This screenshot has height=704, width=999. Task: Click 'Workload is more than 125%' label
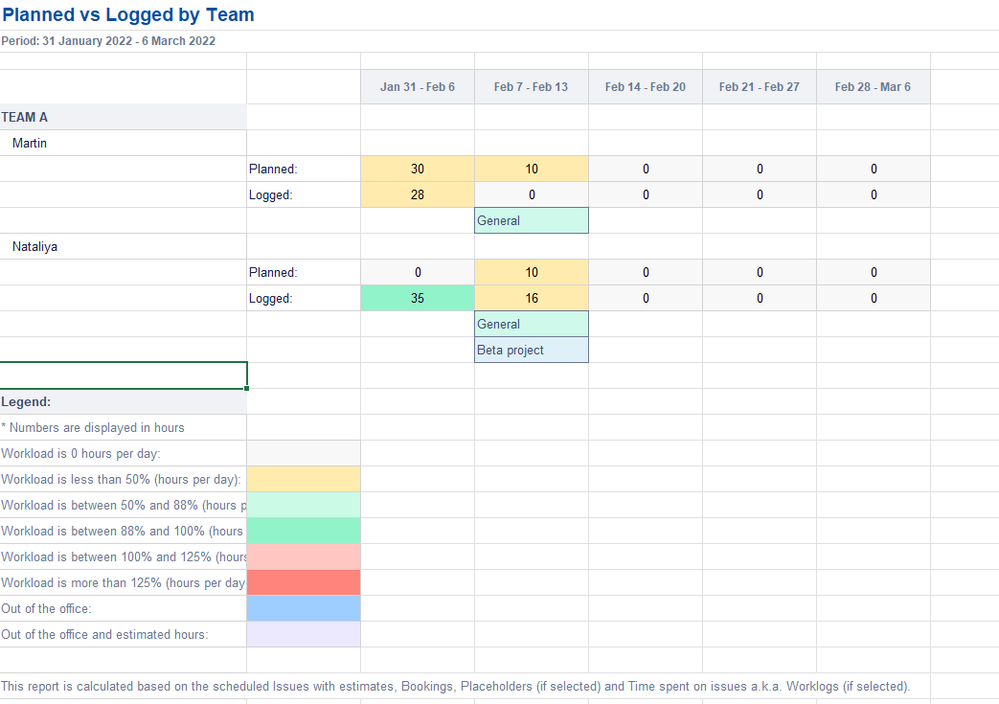coord(123,583)
